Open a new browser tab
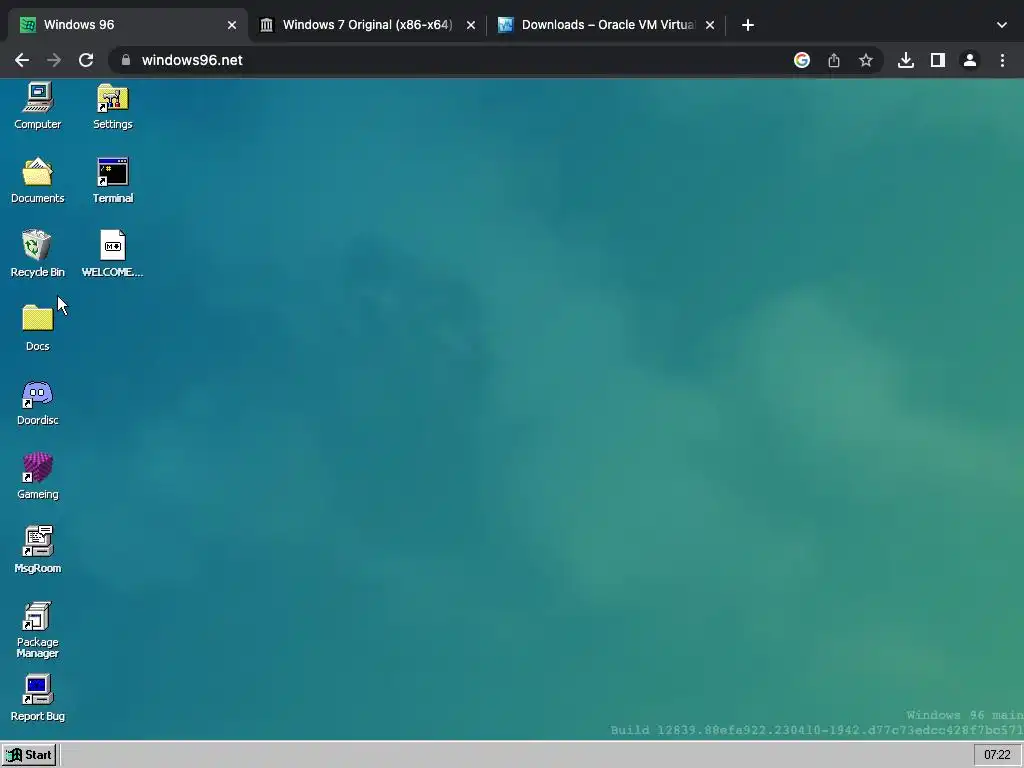 748,25
